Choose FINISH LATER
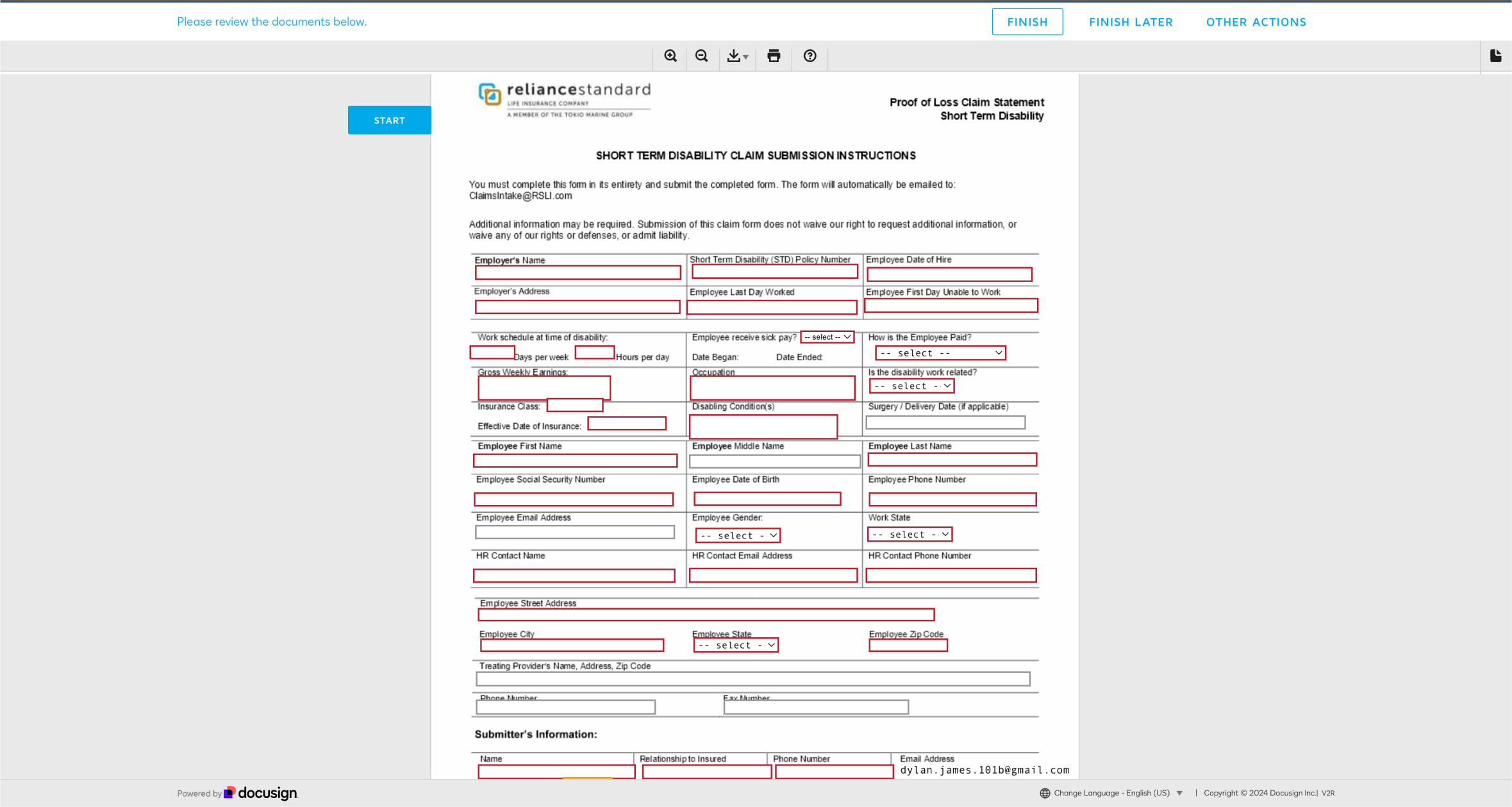 click(x=1131, y=22)
